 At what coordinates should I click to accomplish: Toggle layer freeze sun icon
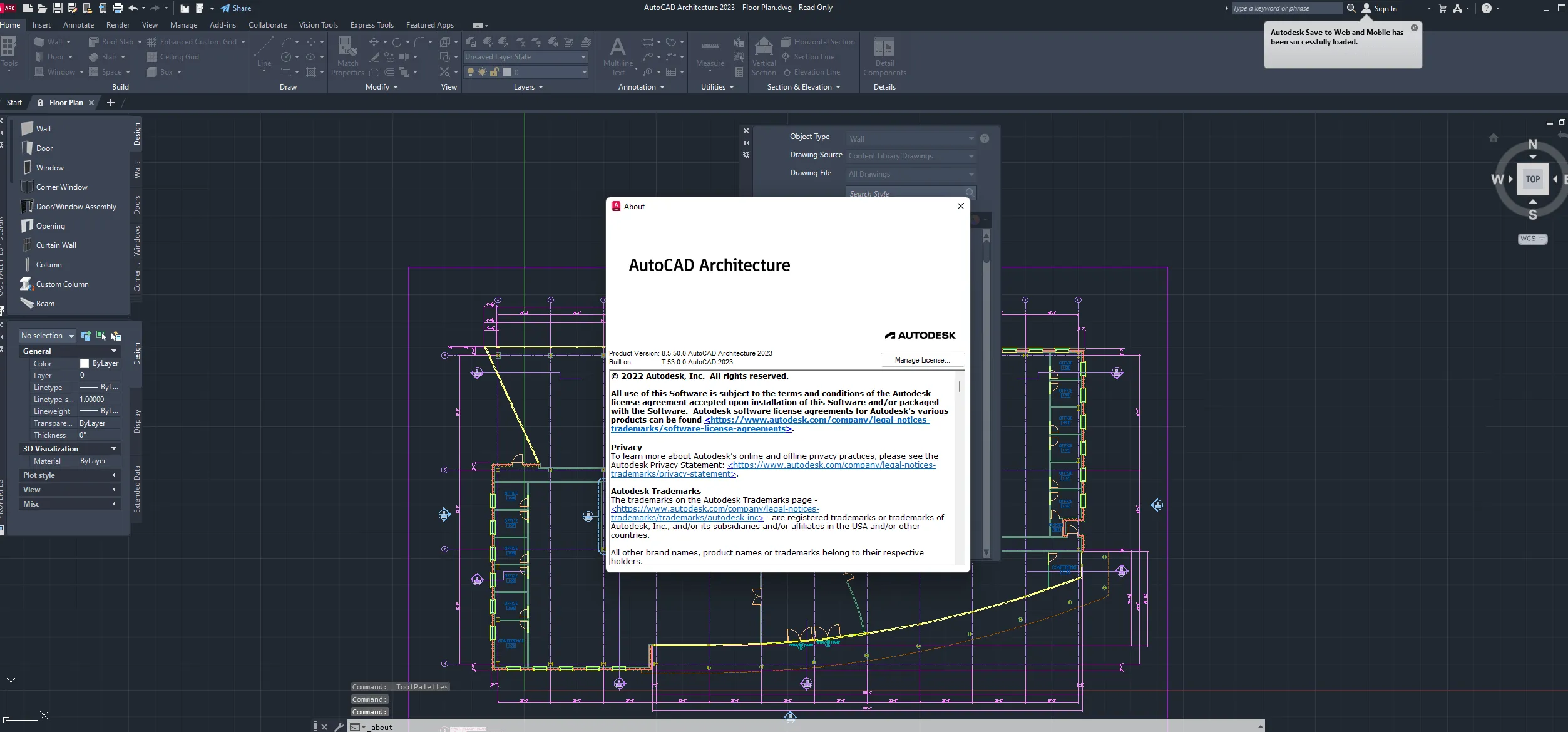point(482,72)
